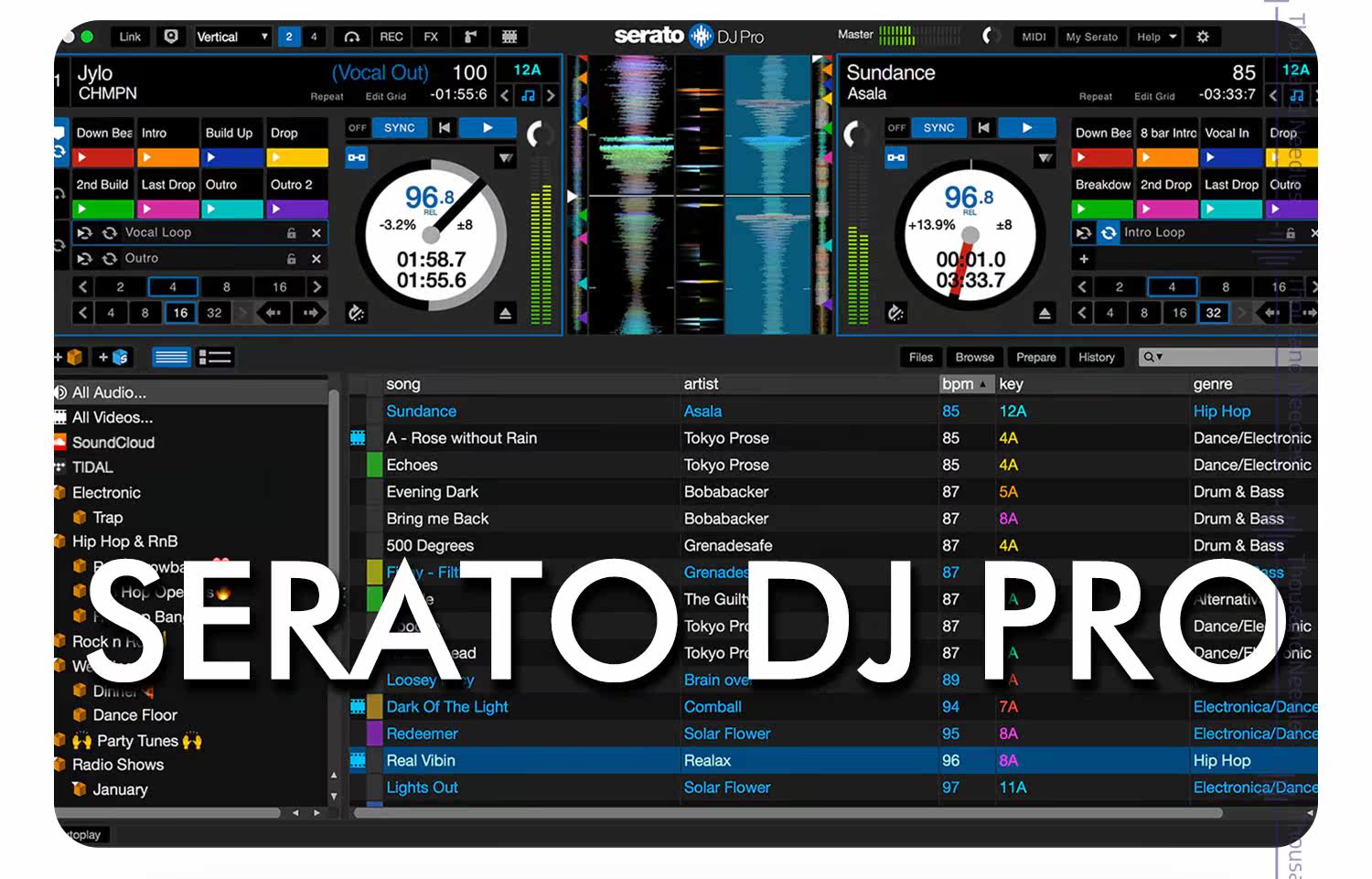This screenshot has height=879, width=1372.
Task: Open the sampler panel icon next to FX
Action: point(471,37)
